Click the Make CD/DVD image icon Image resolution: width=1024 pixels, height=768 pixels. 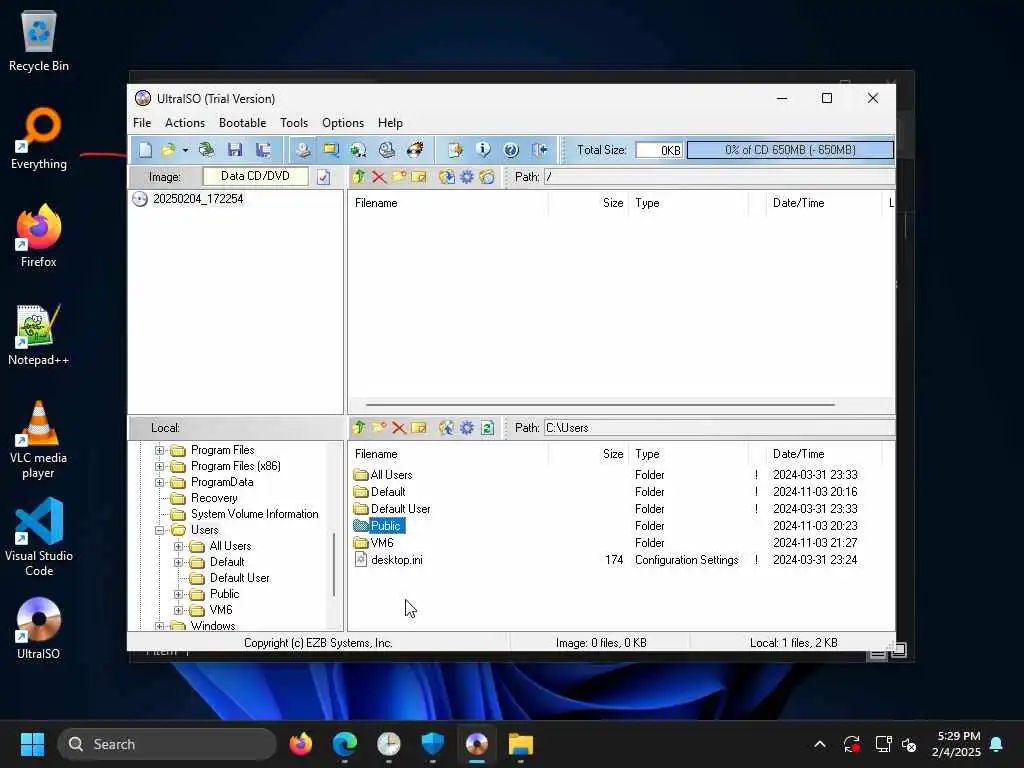click(x=303, y=150)
